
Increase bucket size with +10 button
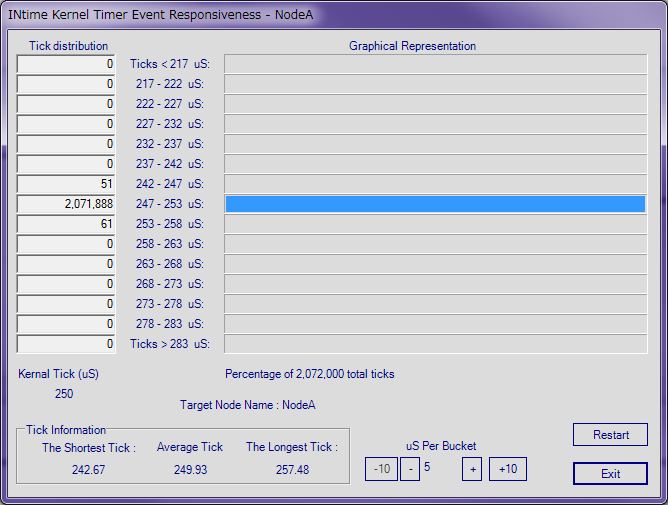pyautogui.click(x=508, y=469)
